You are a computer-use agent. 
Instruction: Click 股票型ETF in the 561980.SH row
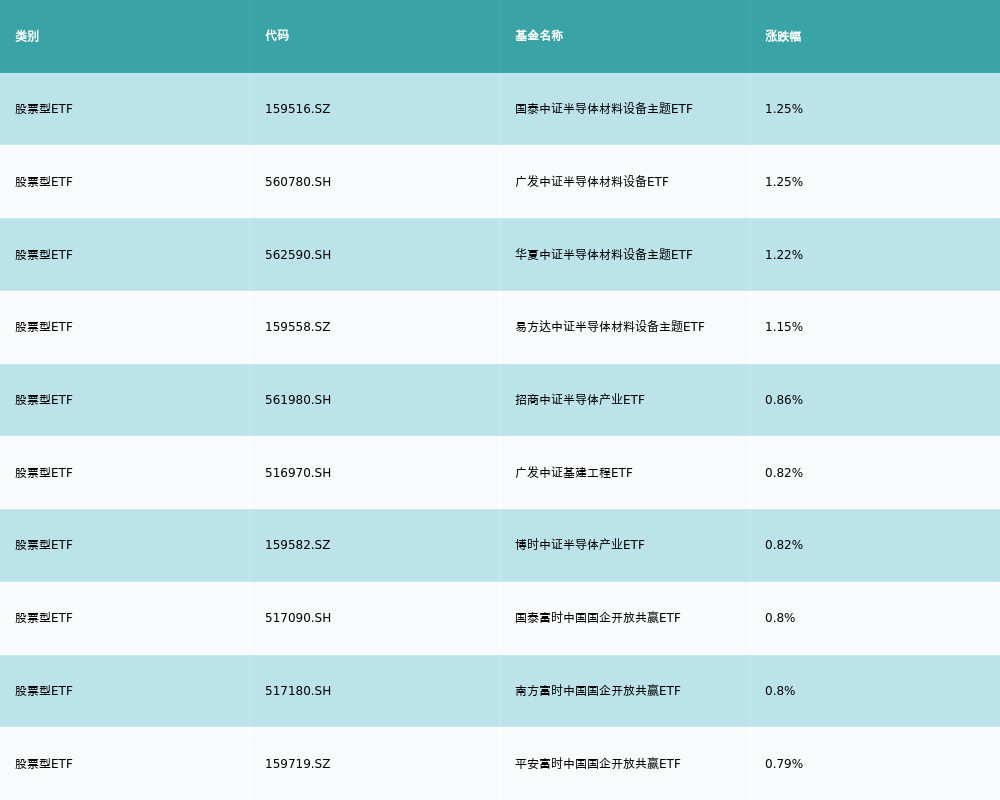click(x=44, y=400)
